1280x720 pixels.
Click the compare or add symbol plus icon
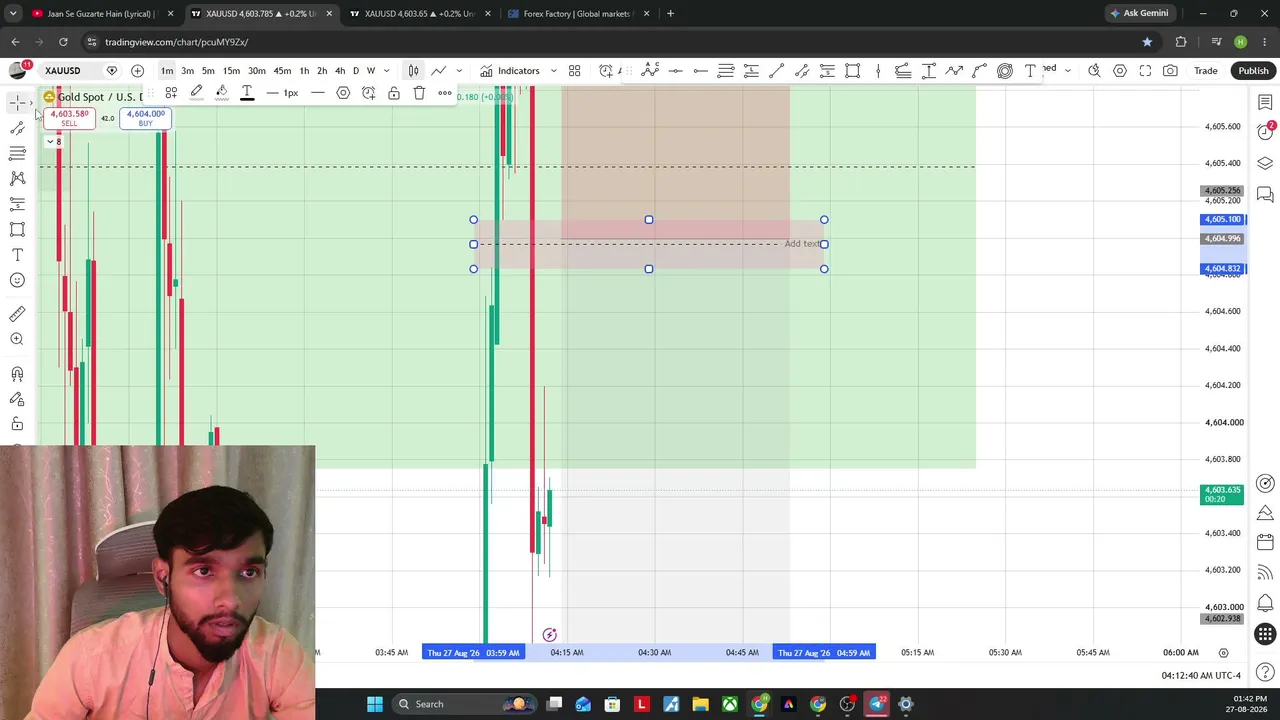point(137,71)
